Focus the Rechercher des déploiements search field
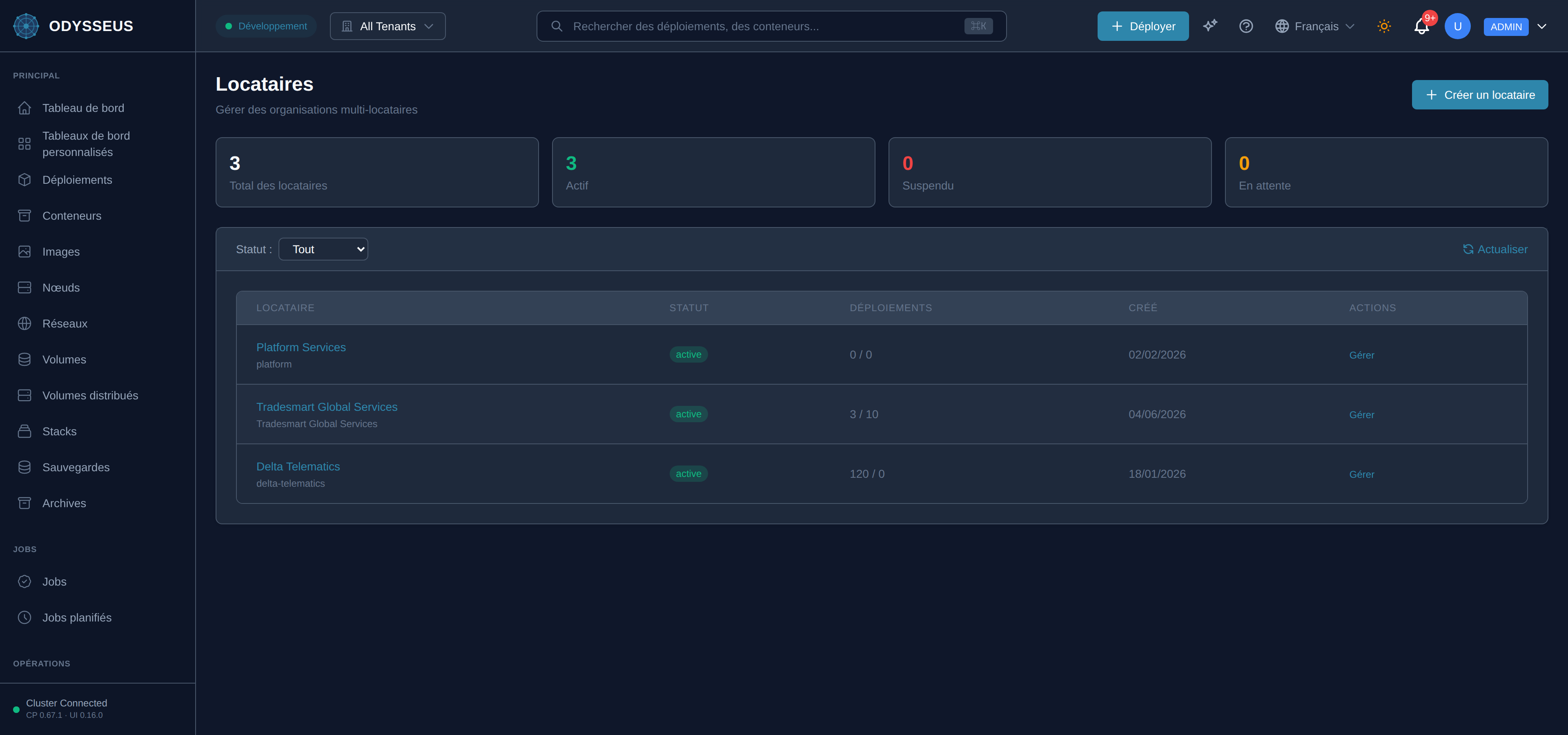The height and width of the screenshot is (735, 1568). 771,26
